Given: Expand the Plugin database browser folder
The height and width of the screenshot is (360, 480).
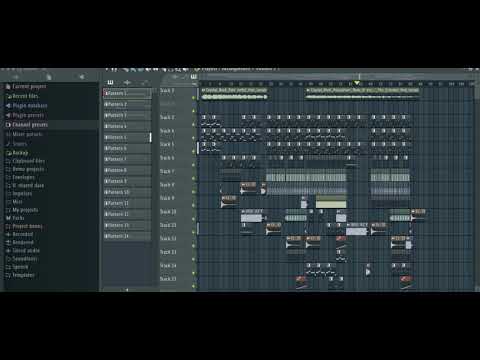Looking at the screenshot, I should coord(27,106).
